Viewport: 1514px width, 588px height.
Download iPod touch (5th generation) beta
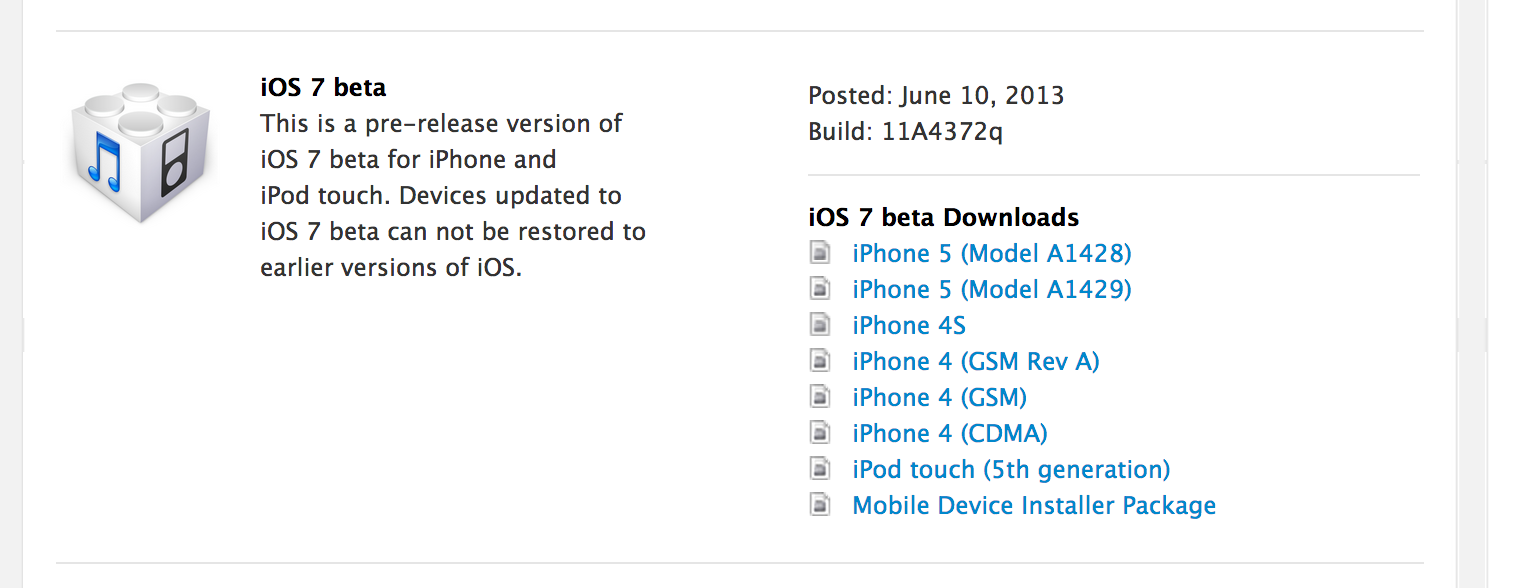[1011, 470]
